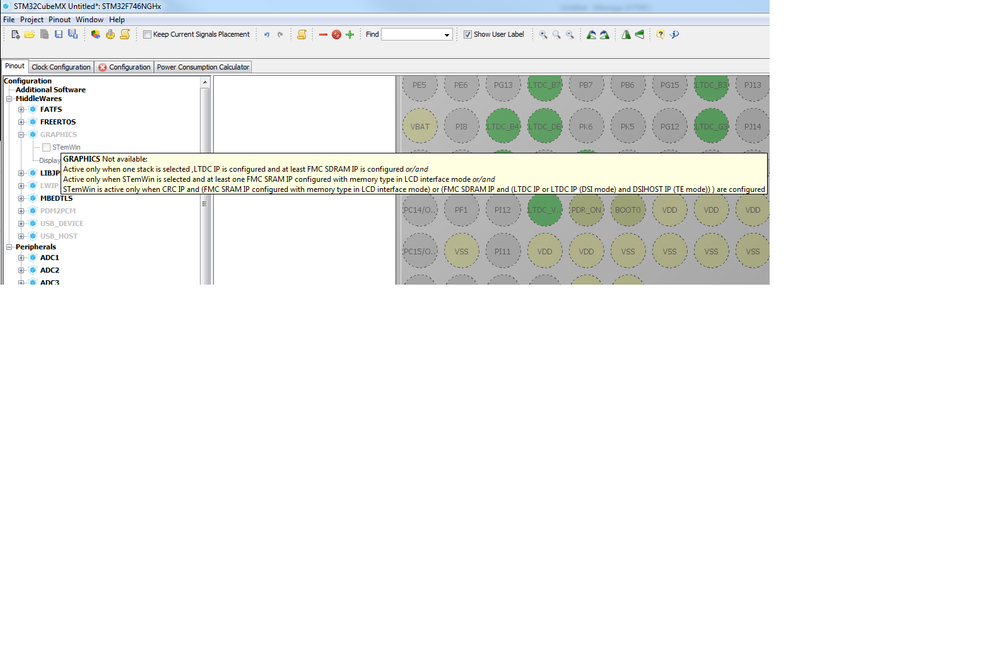998x645 pixels.
Task: Click the first flip chip view icon
Action: coord(626,34)
